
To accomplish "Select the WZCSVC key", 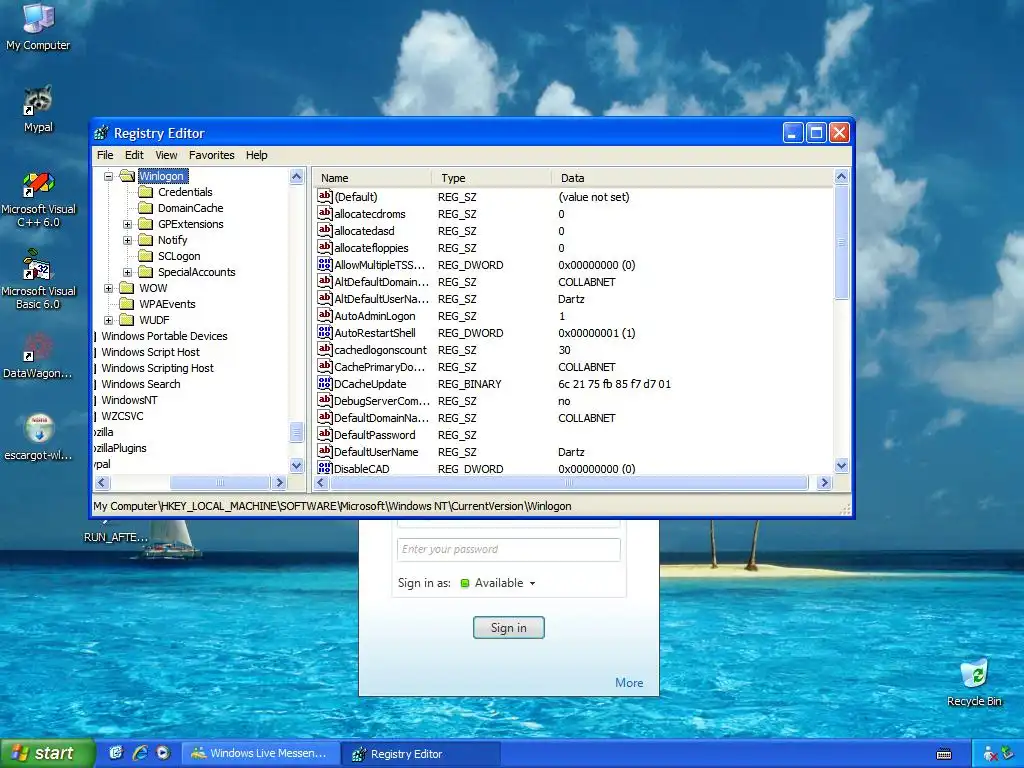I will point(122,416).
